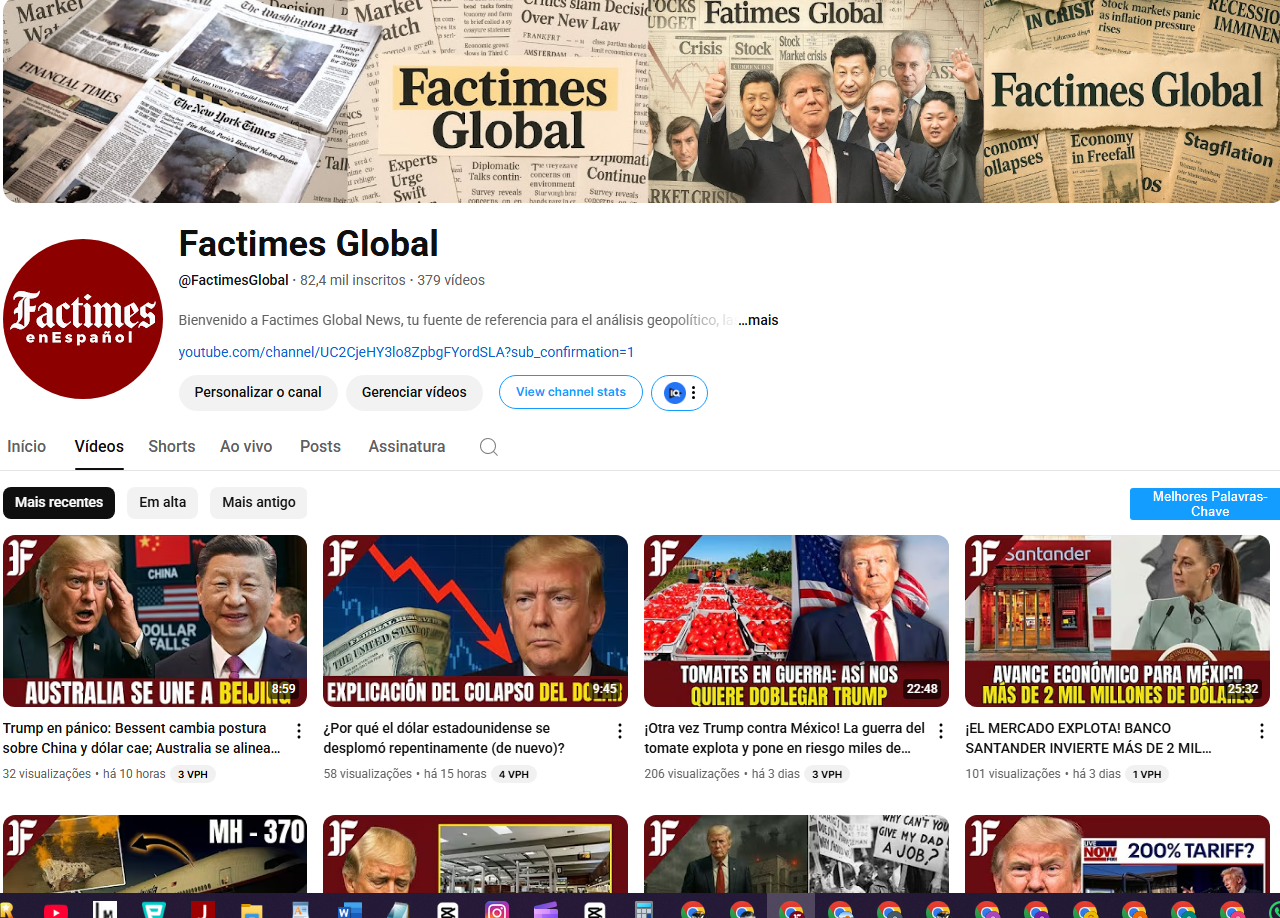Image resolution: width=1280 pixels, height=918 pixels.
Task: Select the Mais recentes filter chip
Action: pos(59,502)
